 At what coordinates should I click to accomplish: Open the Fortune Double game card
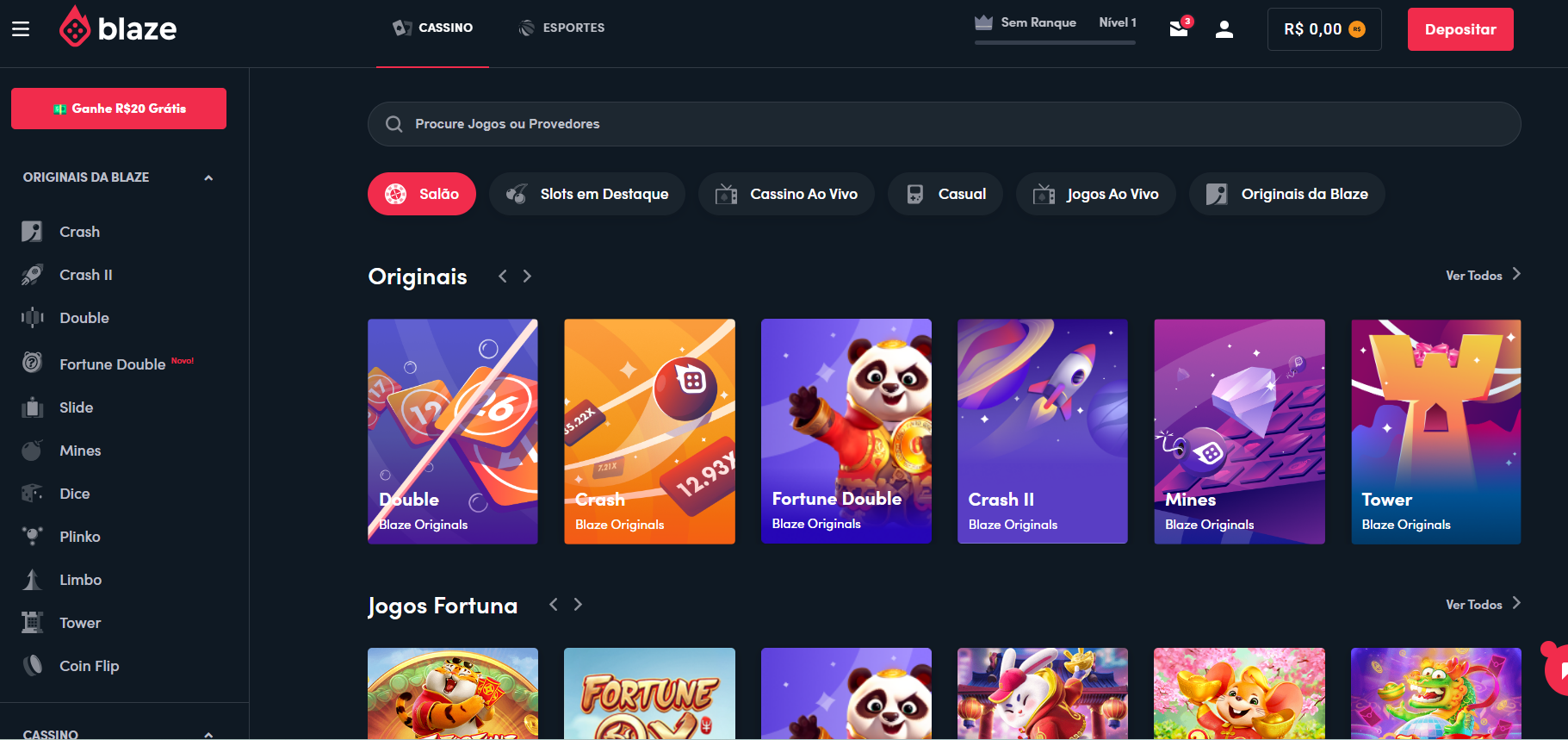click(846, 432)
